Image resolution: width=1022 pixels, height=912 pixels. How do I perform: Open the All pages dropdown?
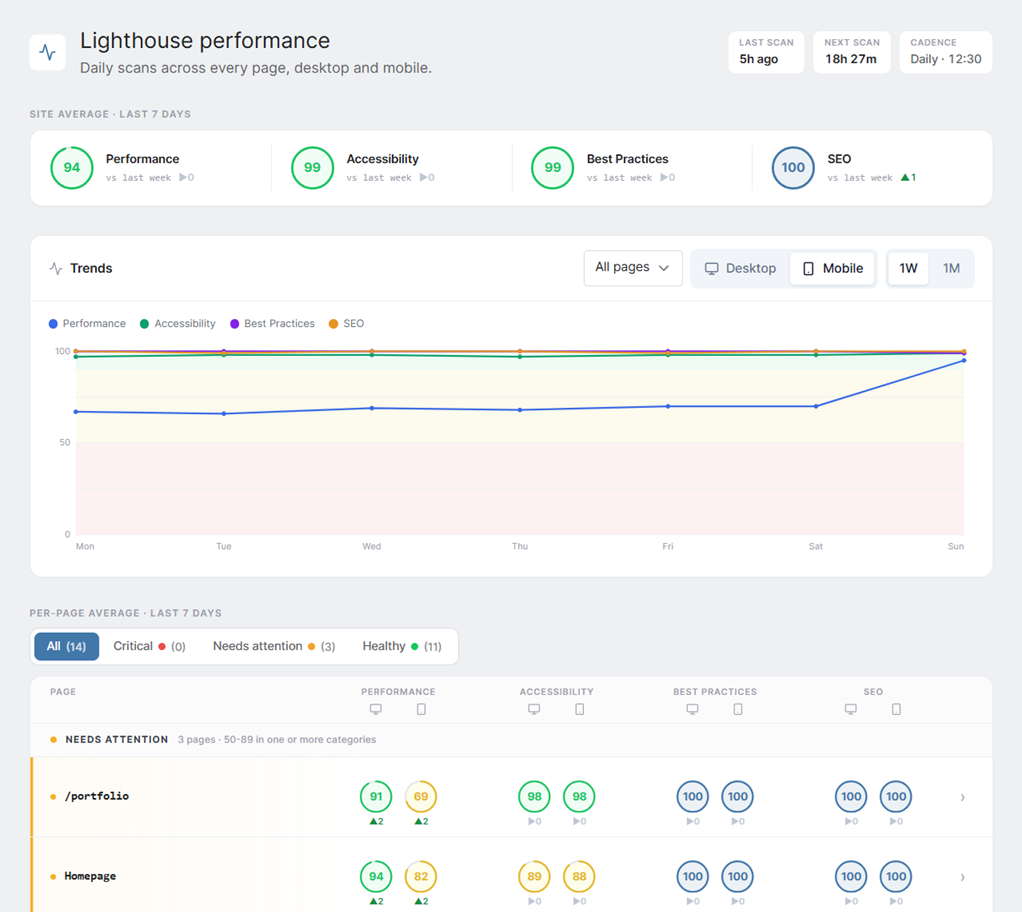pyautogui.click(x=633, y=268)
